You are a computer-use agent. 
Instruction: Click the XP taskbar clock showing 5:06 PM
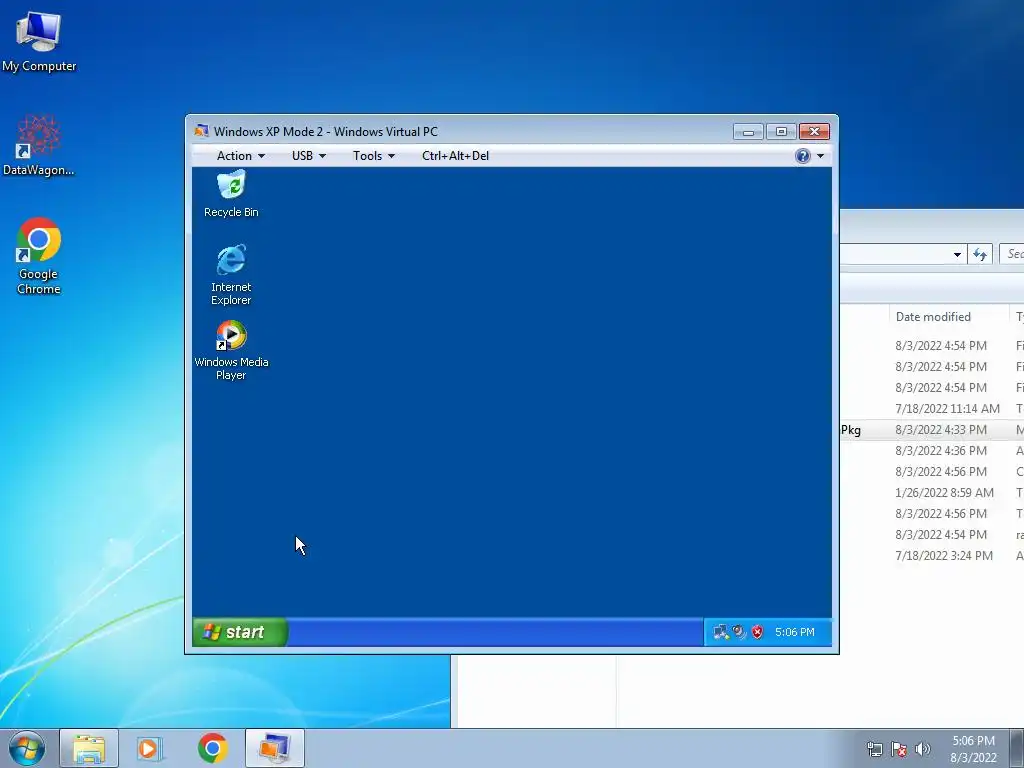[795, 632]
